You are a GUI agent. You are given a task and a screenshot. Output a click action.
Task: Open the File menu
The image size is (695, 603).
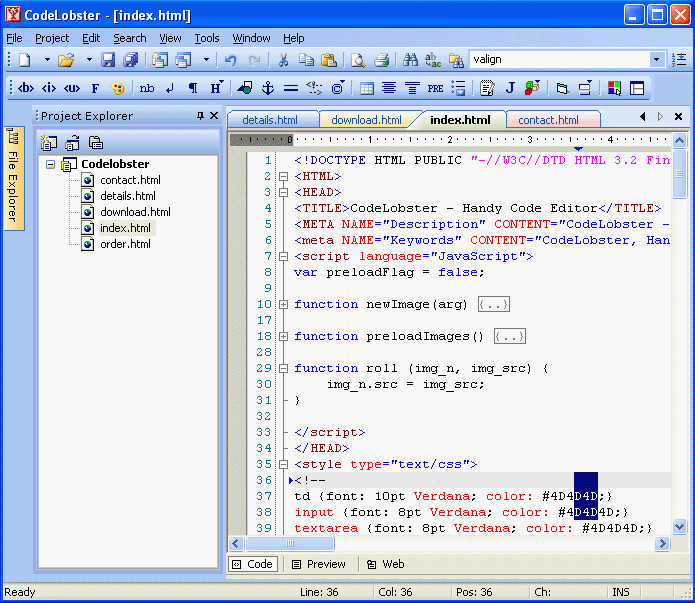(x=14, y=38)
